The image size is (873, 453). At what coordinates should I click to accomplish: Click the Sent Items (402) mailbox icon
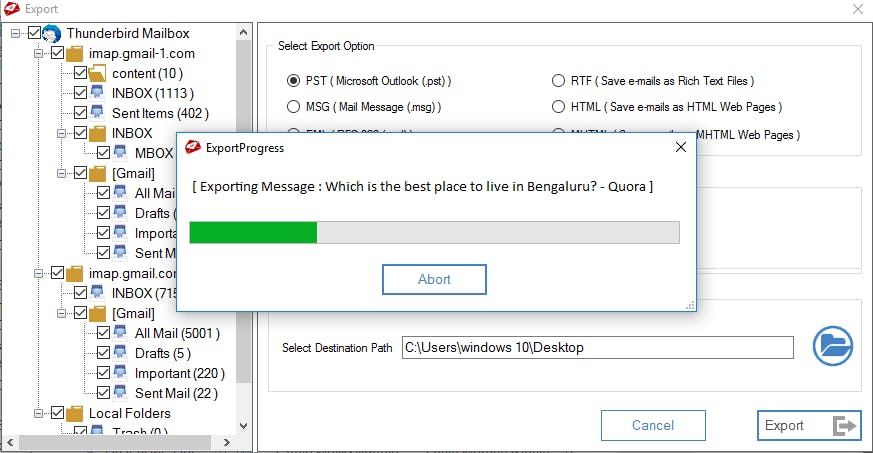(x=97, y=112)
